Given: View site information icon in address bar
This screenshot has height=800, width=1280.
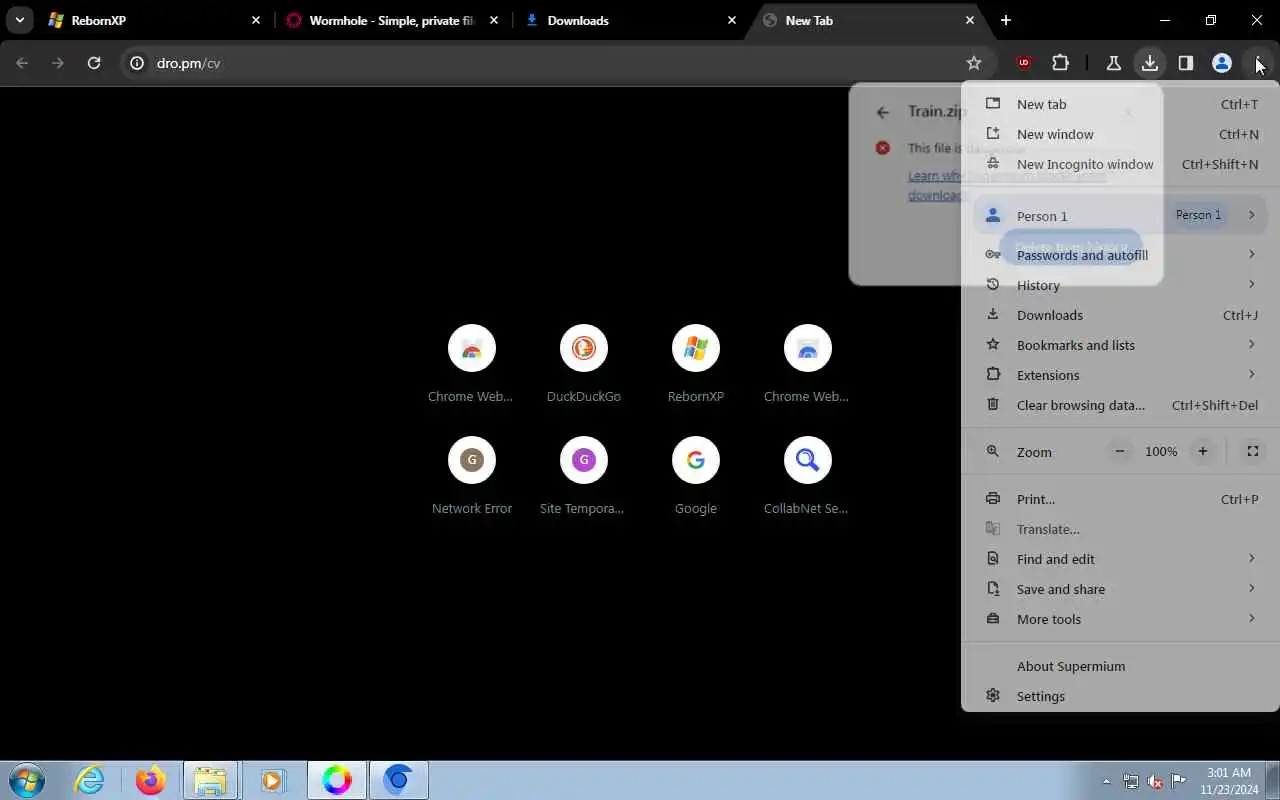Looking at the screenshot, I should [138, 63].
